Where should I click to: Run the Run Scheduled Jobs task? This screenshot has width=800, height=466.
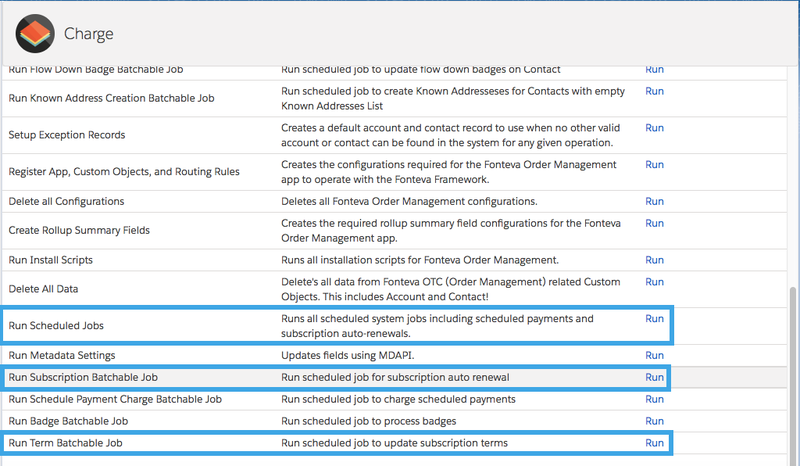(654, 318)
